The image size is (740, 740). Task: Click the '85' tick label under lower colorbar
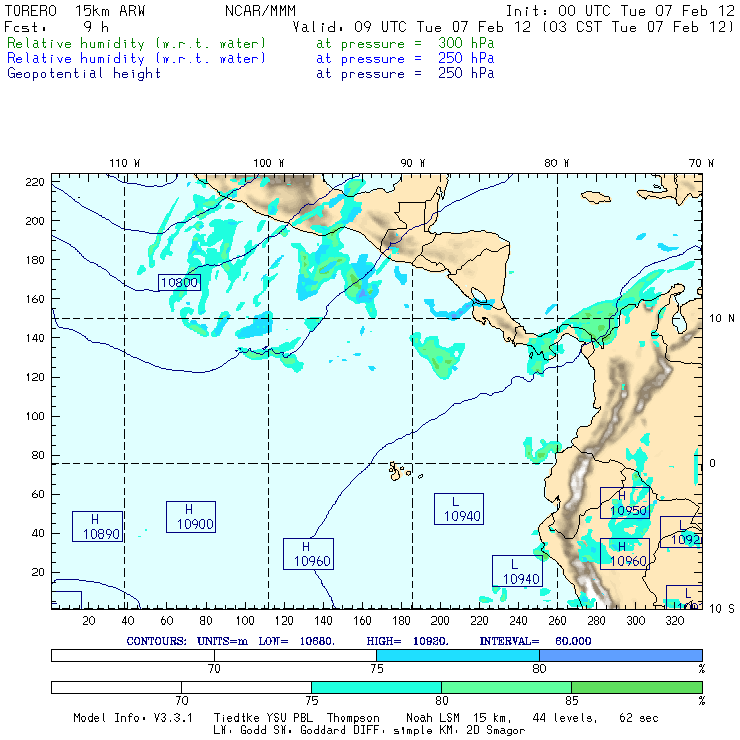pyautogui.click(x=572, y=700)
